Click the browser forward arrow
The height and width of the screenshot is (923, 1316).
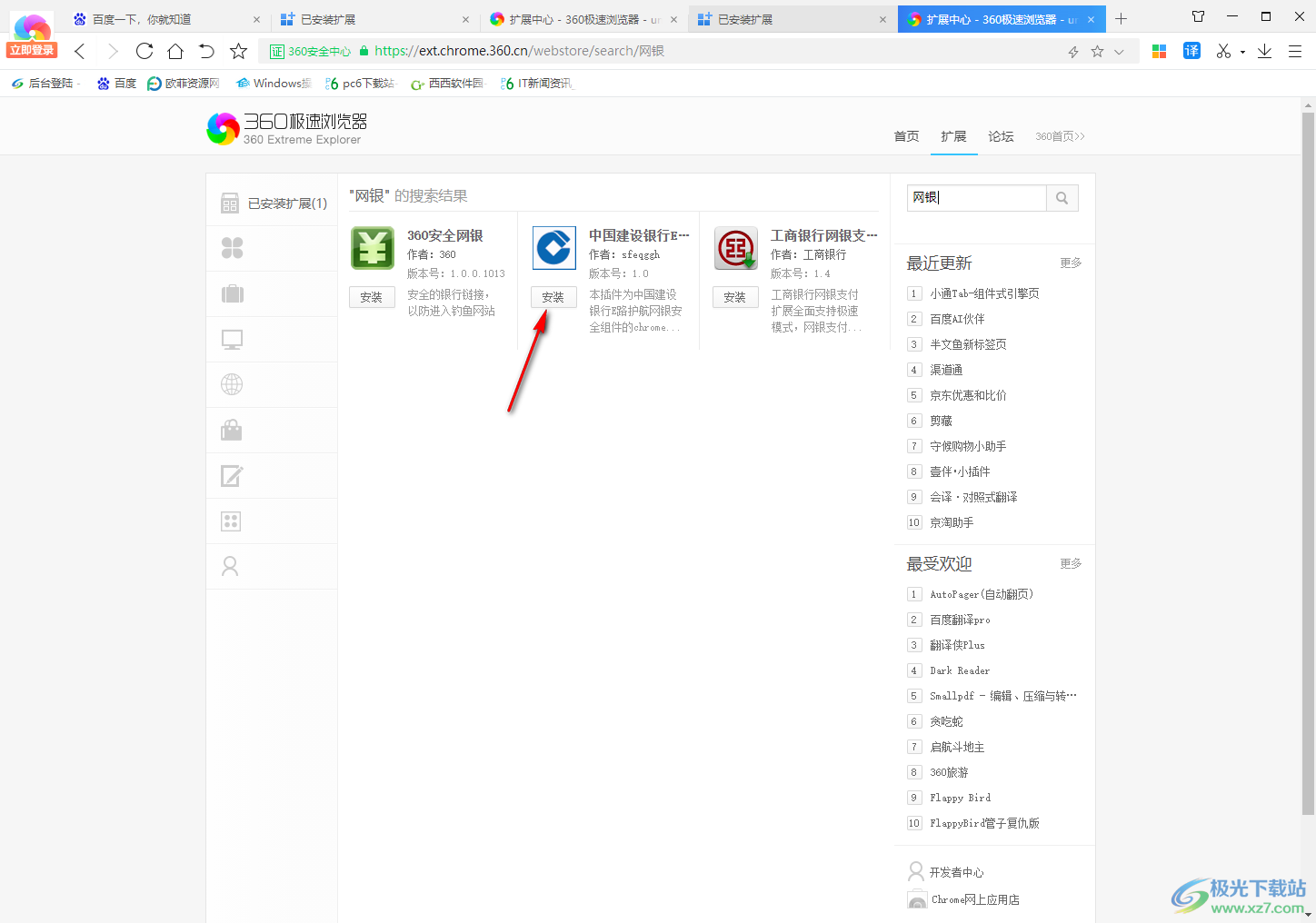(x=113, y=51)
